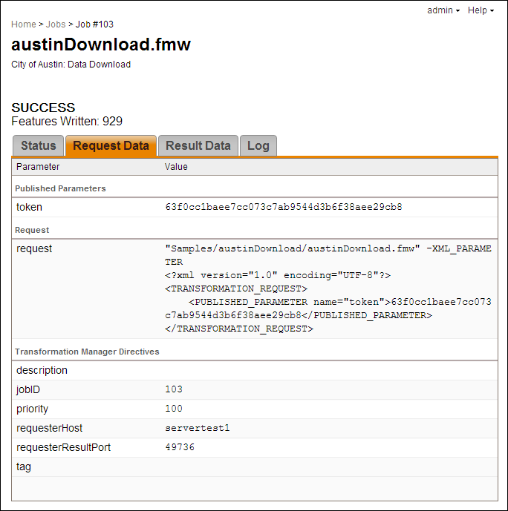Go to Home breadcrumb link
Viewport: 508px width, 511px height.
[23, 24]
